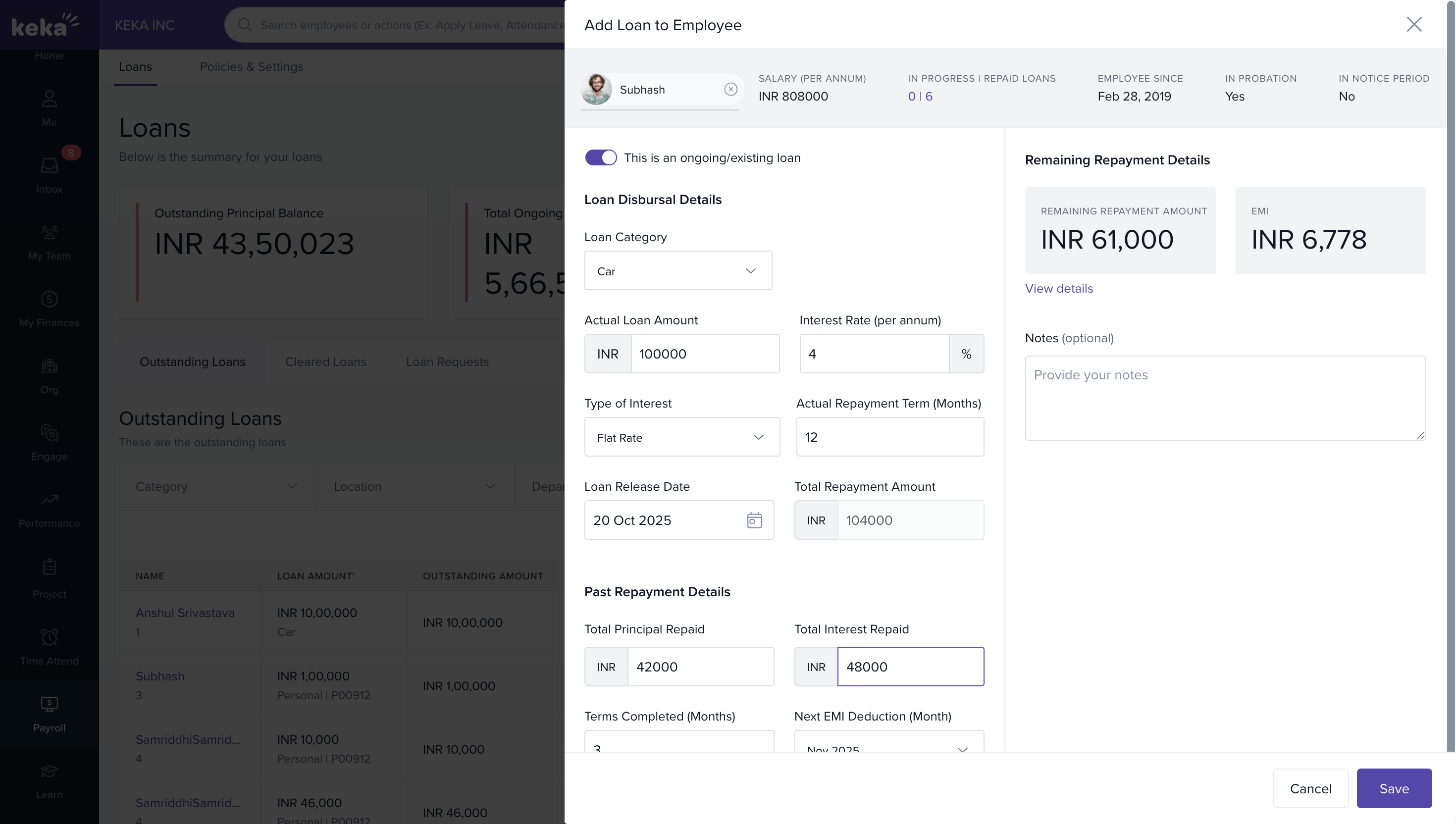This screenshot has height=824, width=1456.
Task: Open the Next EMI Deduction month dropdown
Action: (888, 746)
